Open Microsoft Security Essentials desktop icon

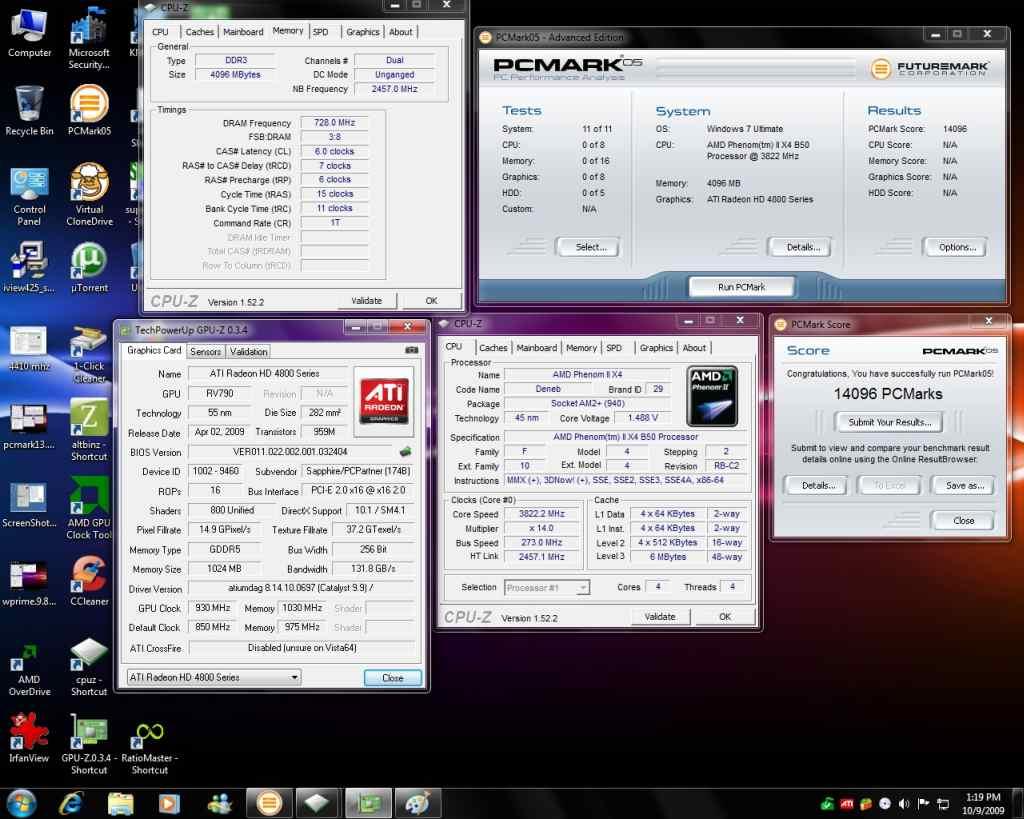89,38
